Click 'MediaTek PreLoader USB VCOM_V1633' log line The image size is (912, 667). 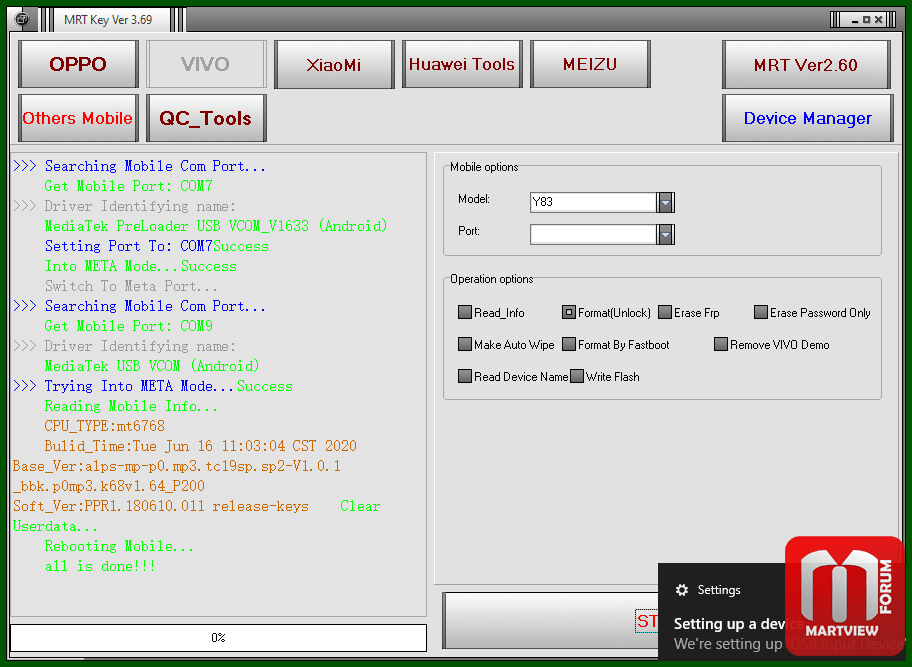point(216,226)
